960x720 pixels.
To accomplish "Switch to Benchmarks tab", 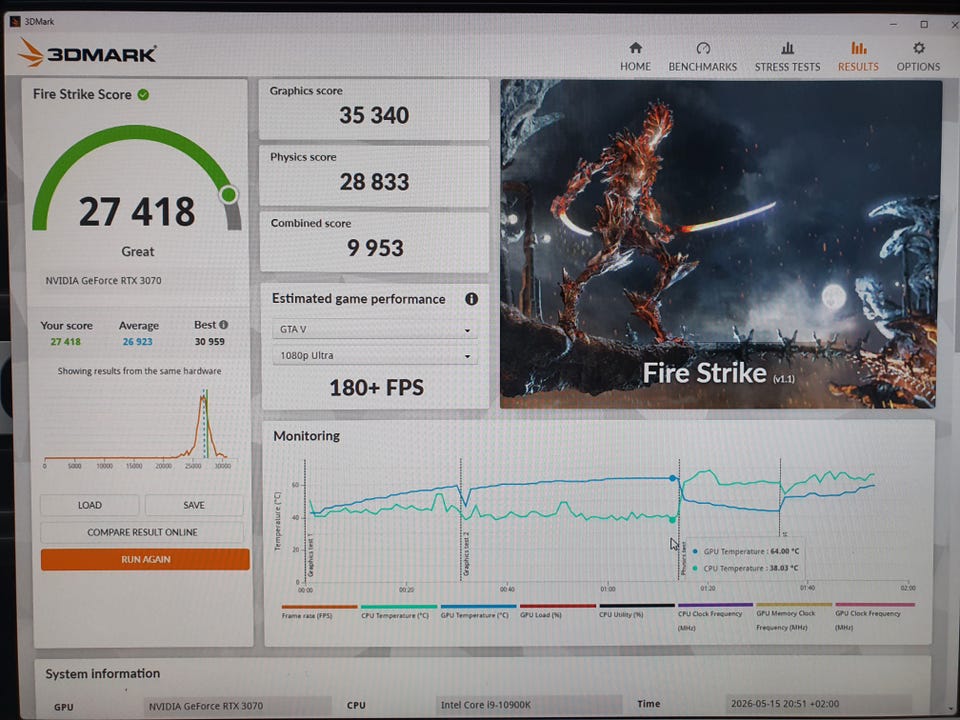I will point(702,56).
